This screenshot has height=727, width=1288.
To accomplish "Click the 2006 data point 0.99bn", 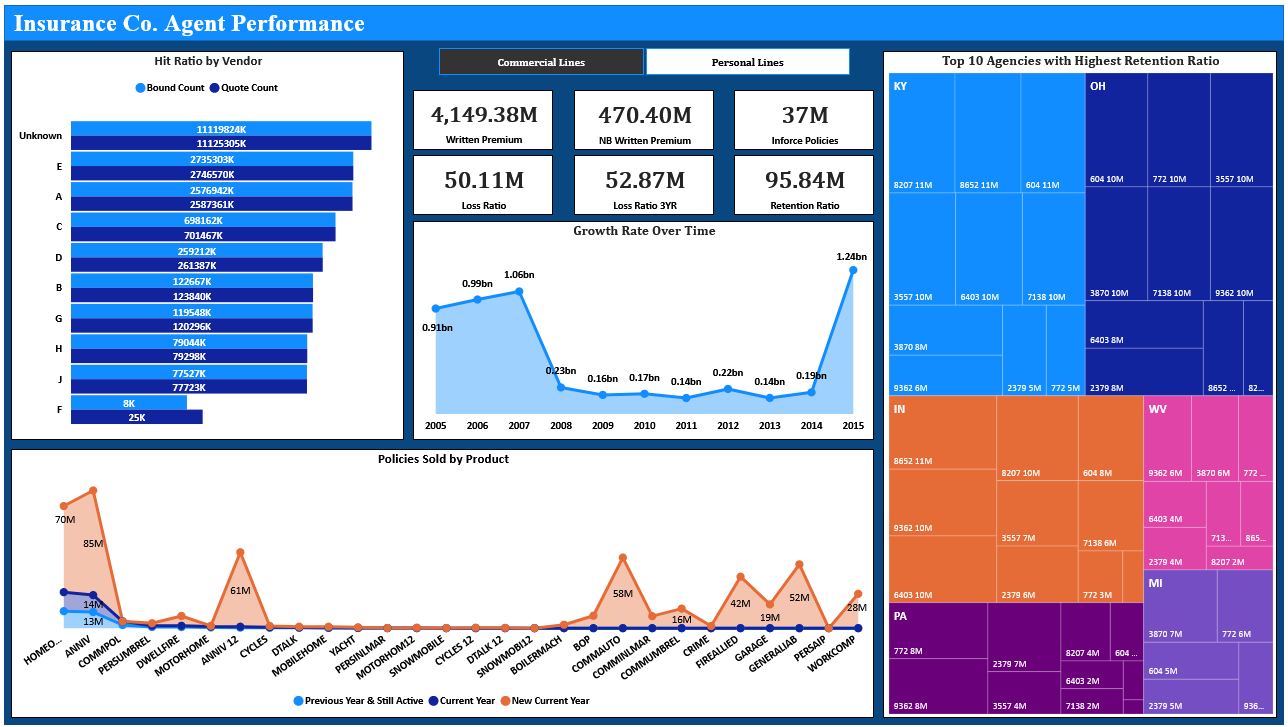I will point(477,299).
